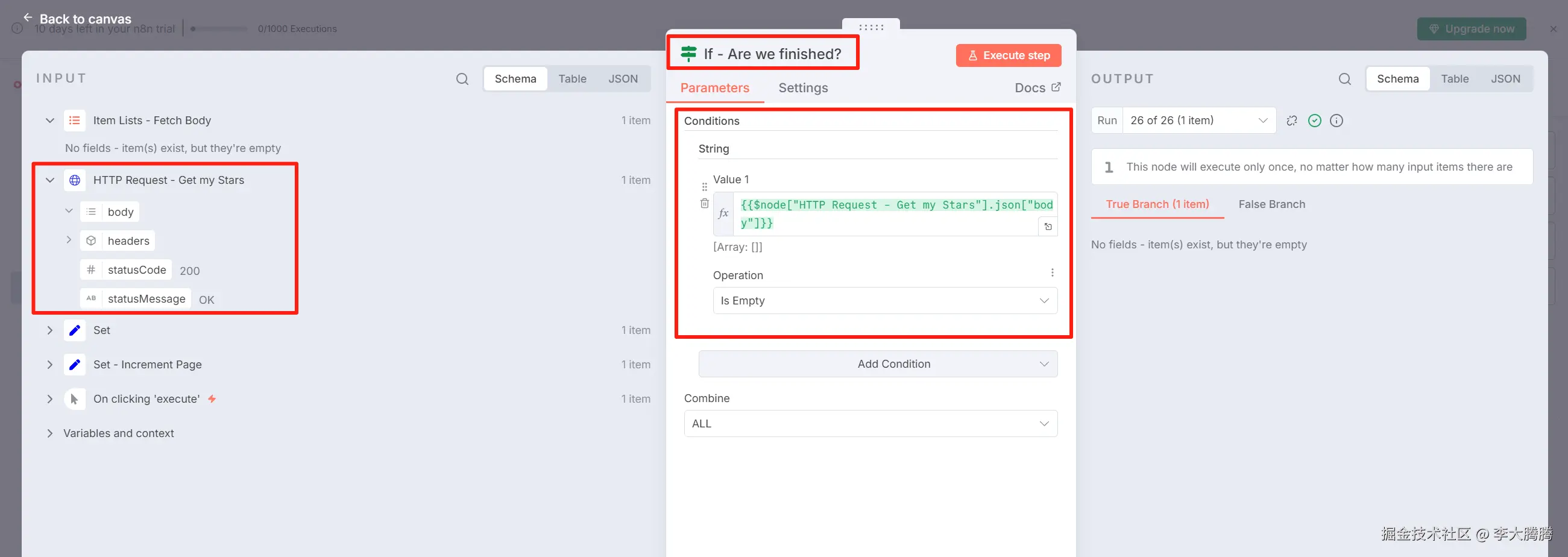Image resolution: width=1568 pixels, height=557 pixels.
Task: Search the OUTPUT panel data
Action: click(x=1344, y=79)
